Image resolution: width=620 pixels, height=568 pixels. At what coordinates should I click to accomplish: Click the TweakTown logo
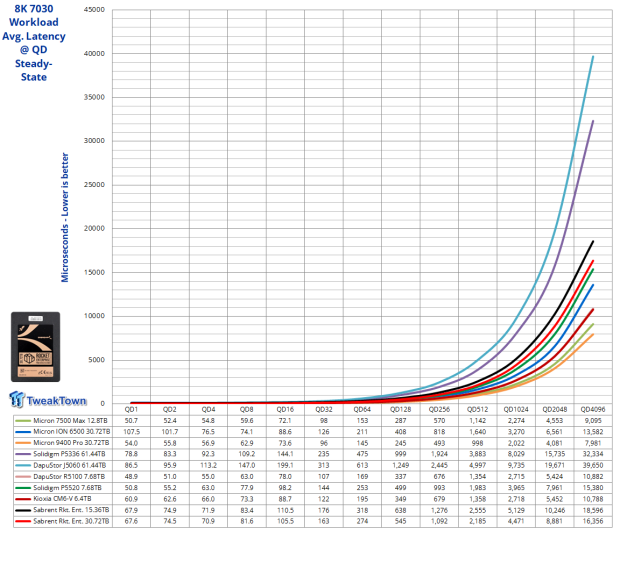47,400
